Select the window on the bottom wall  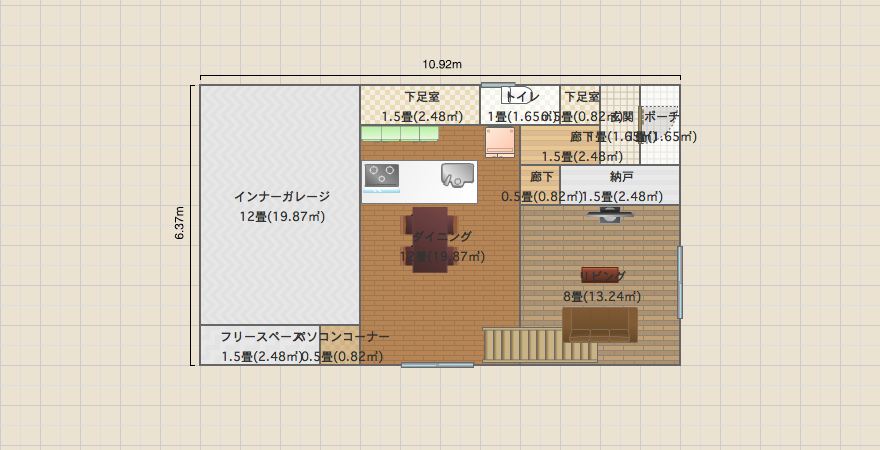(437, 365)
